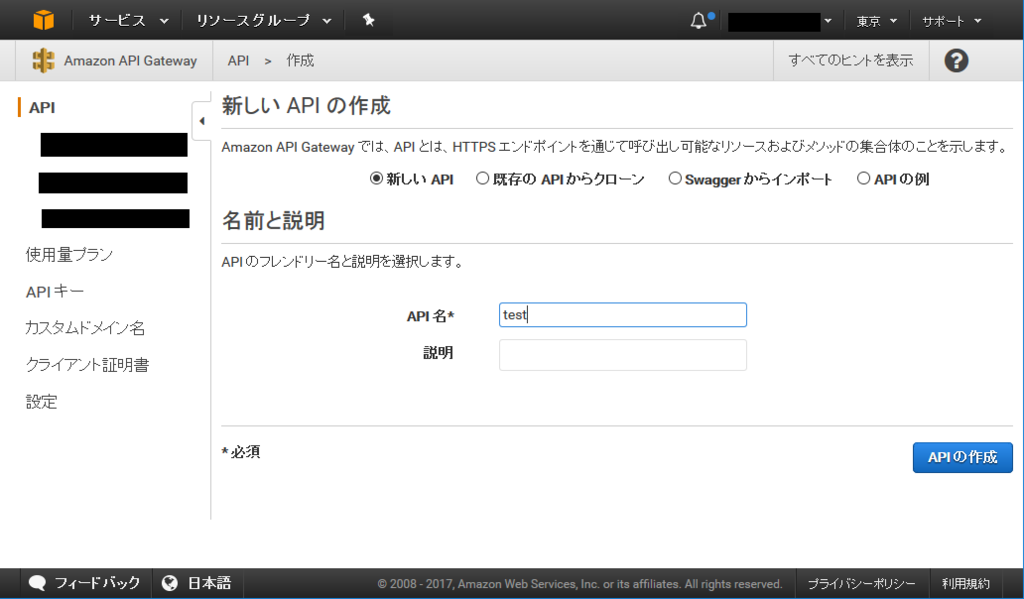This screenshot has width=1024, height=599.
Task: Open the プライバシーポリシー footer link
Action: click(x=861, y=584)
